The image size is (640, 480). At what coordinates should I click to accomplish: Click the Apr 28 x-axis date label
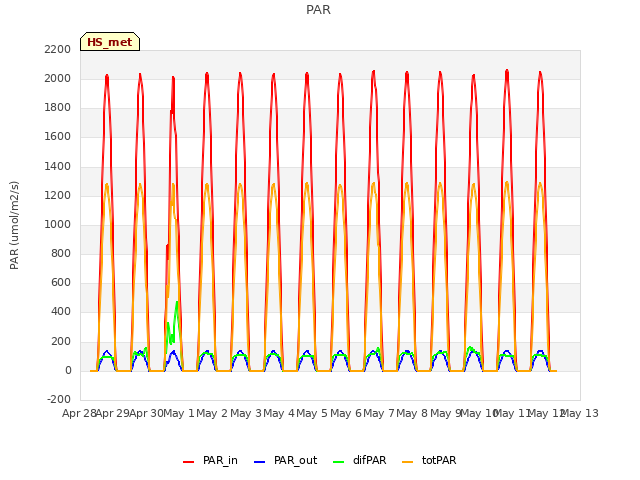tap(79, 413)
